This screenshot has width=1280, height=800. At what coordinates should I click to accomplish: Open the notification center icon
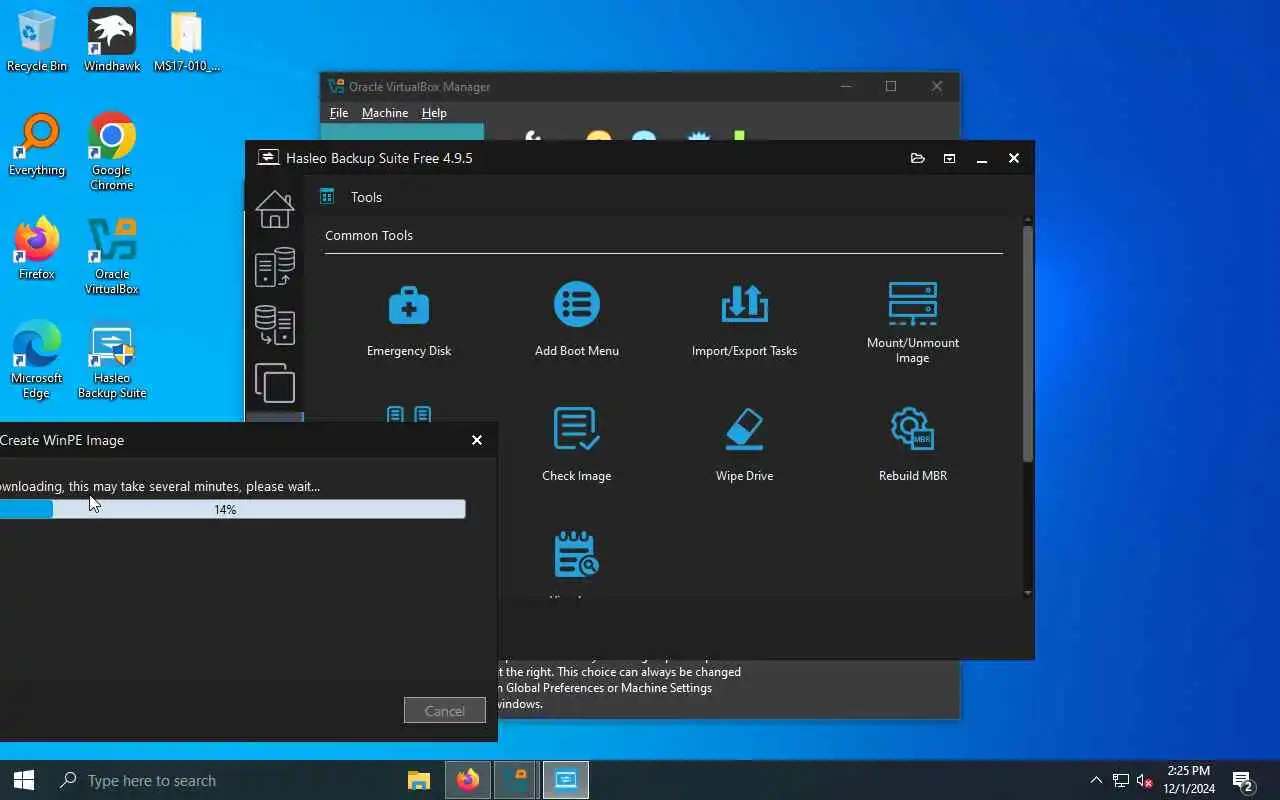[x=1244, y=780]
